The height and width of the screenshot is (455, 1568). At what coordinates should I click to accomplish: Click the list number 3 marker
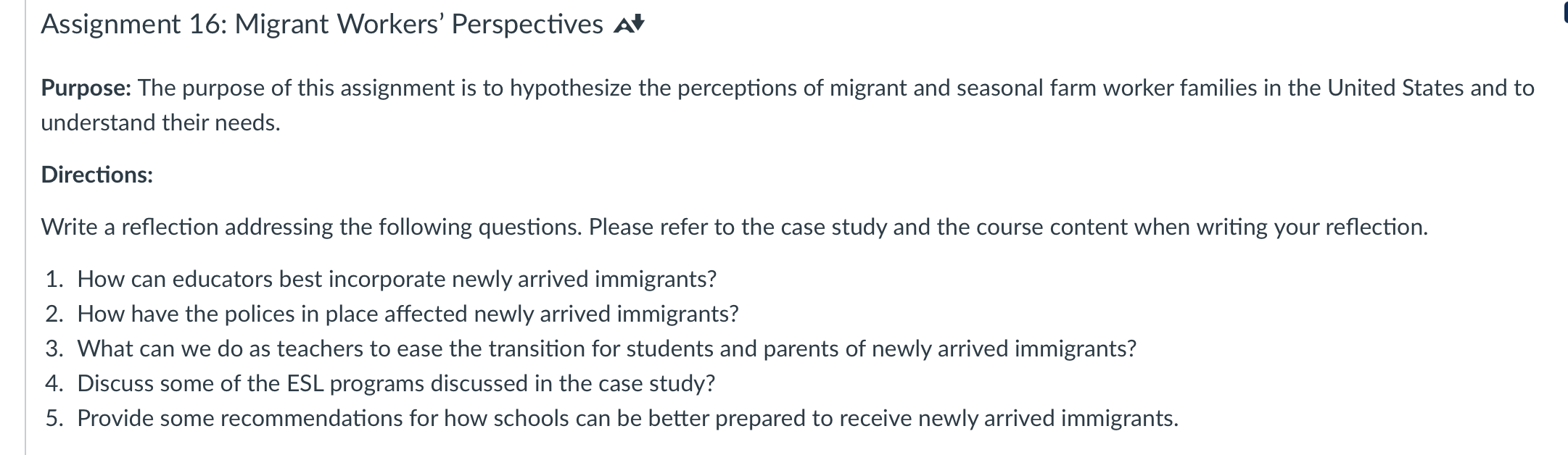54,348
